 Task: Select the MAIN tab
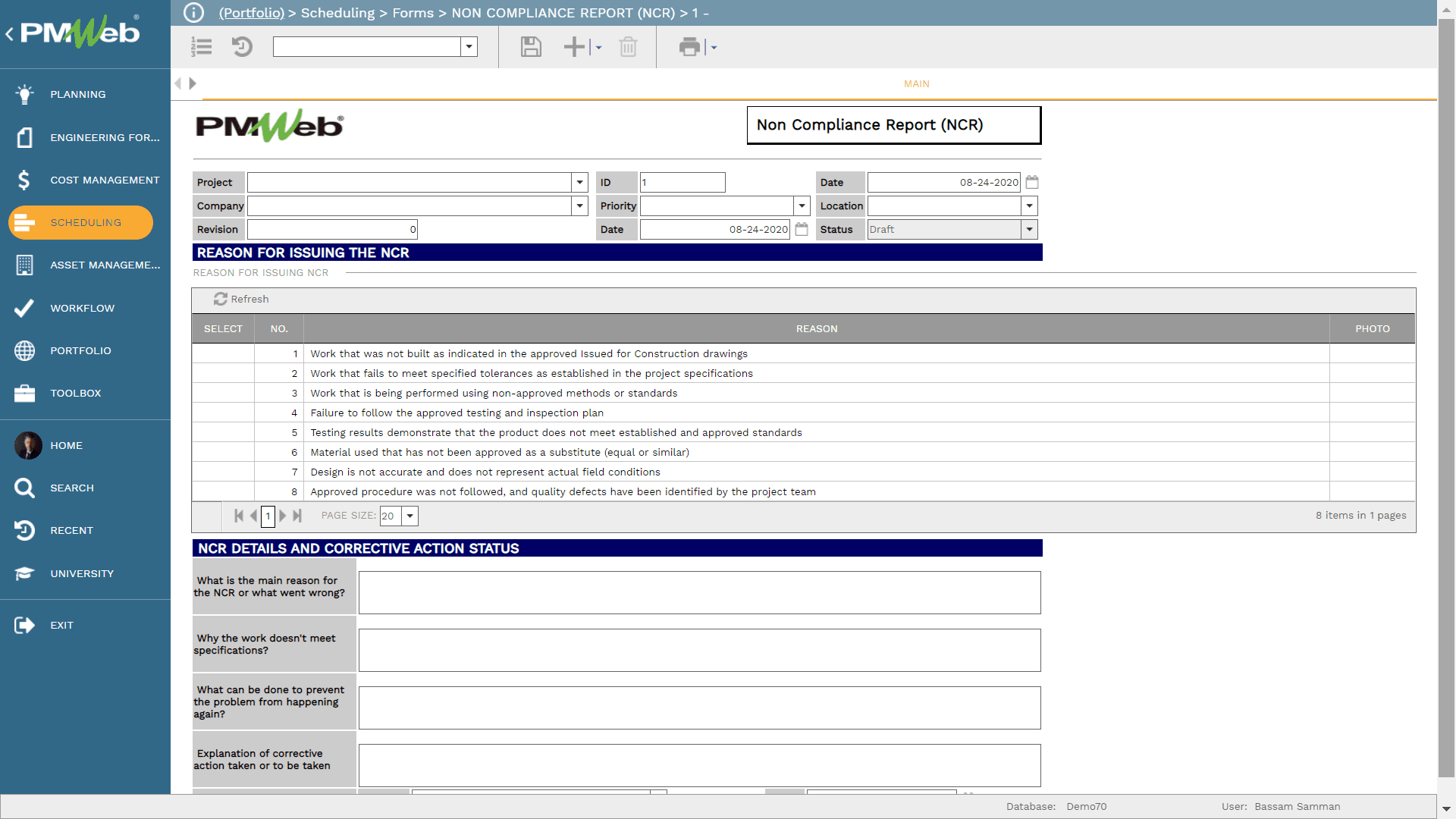[x=916, y=84]
